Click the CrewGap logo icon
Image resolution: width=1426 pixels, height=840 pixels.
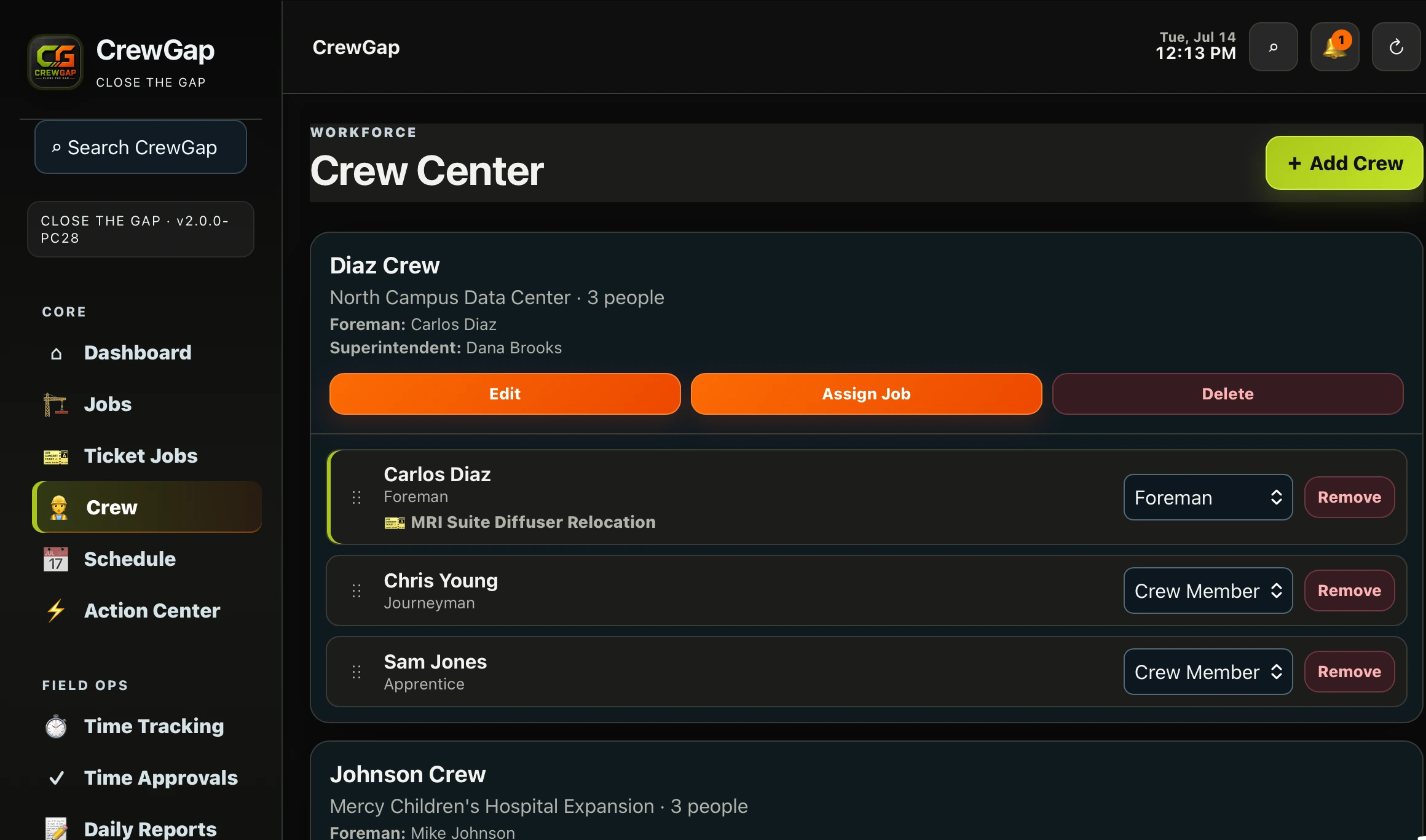pos(55,62)
